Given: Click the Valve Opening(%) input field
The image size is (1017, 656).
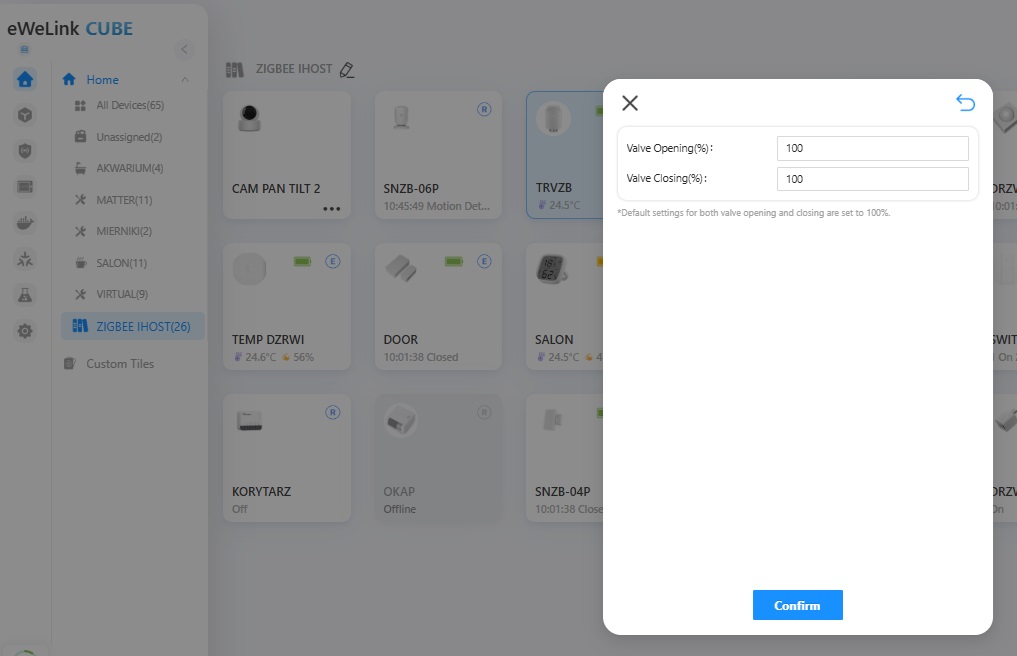Looking at the screenshot, I should click(872, 148).
